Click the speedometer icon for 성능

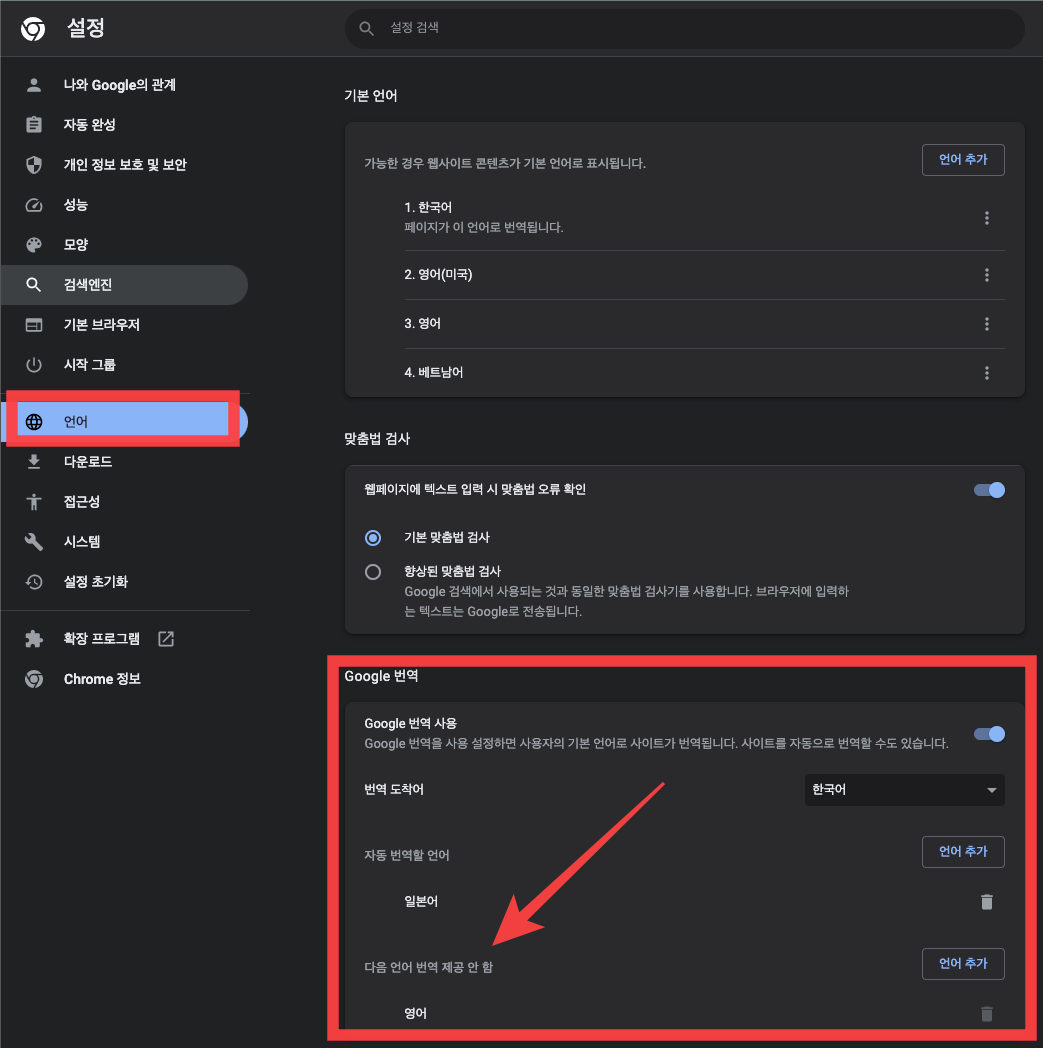[x=33, y=205]
